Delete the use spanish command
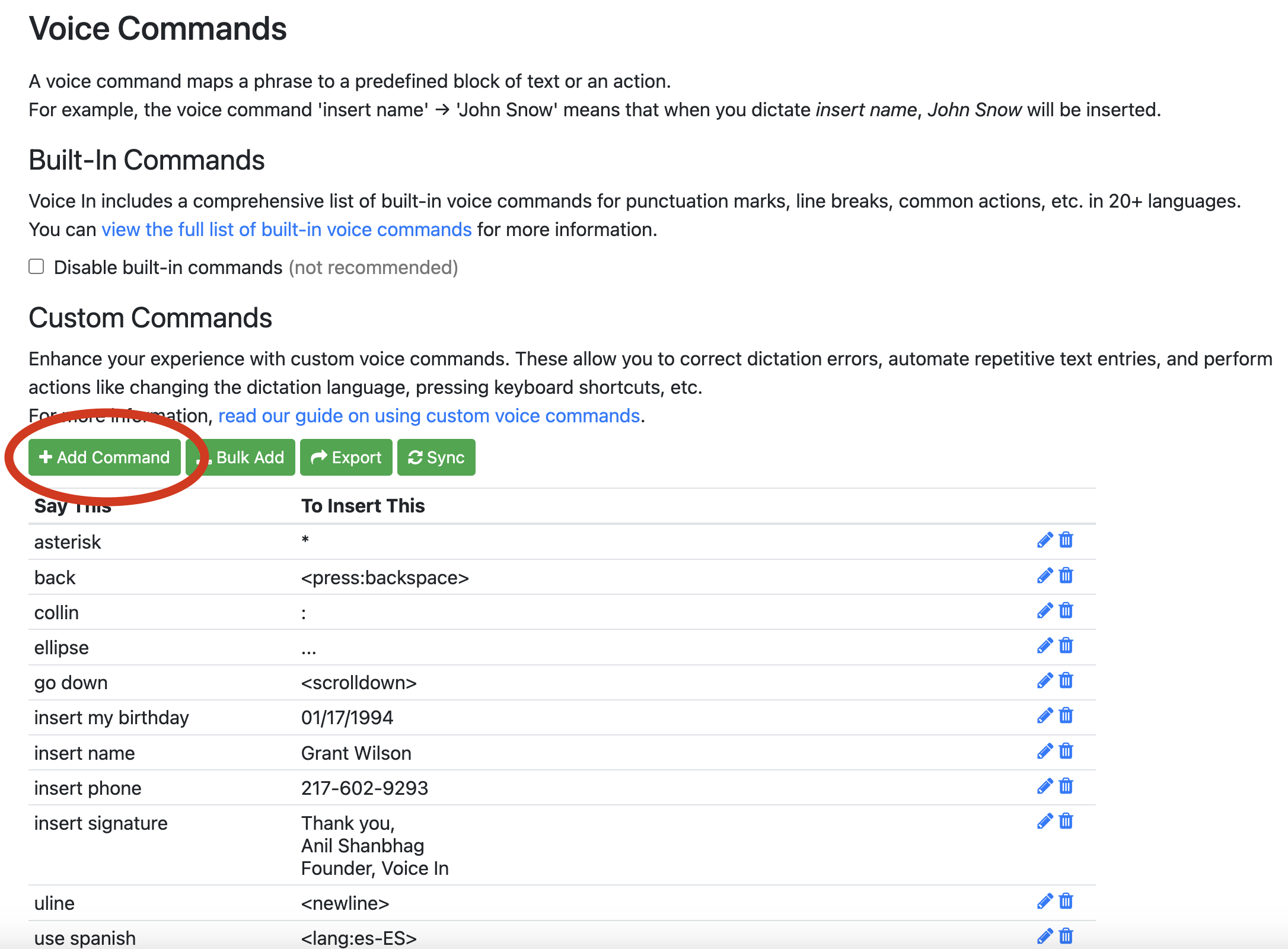Screen dimensions: 1288x949 [x=1066, y=937]
